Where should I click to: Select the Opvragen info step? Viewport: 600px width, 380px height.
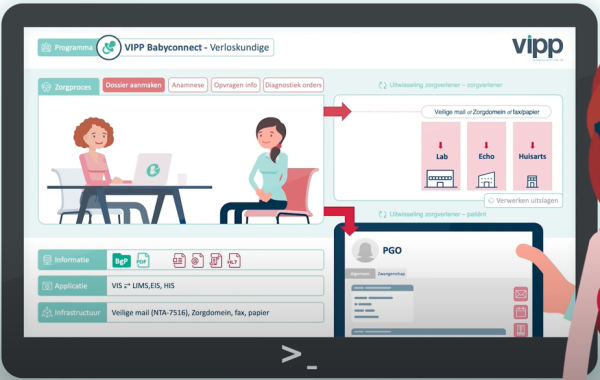[235, 85]
